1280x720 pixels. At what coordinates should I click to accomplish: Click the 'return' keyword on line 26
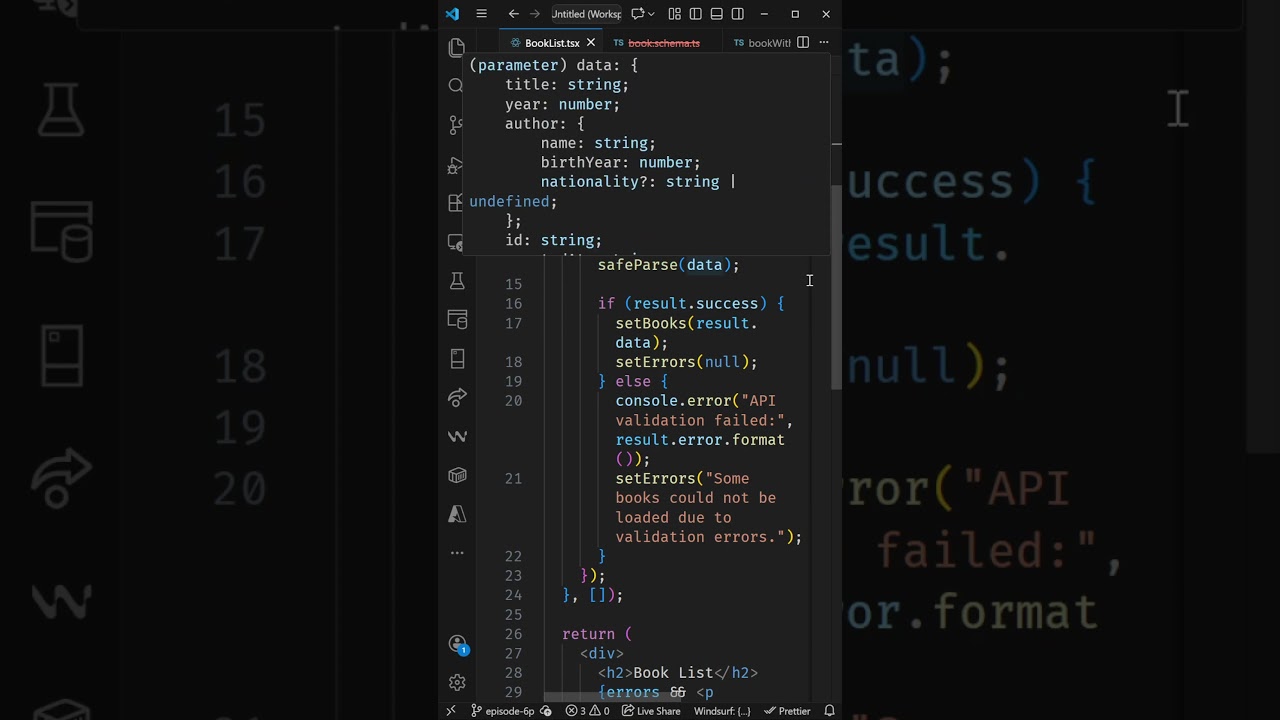[589, 634]
